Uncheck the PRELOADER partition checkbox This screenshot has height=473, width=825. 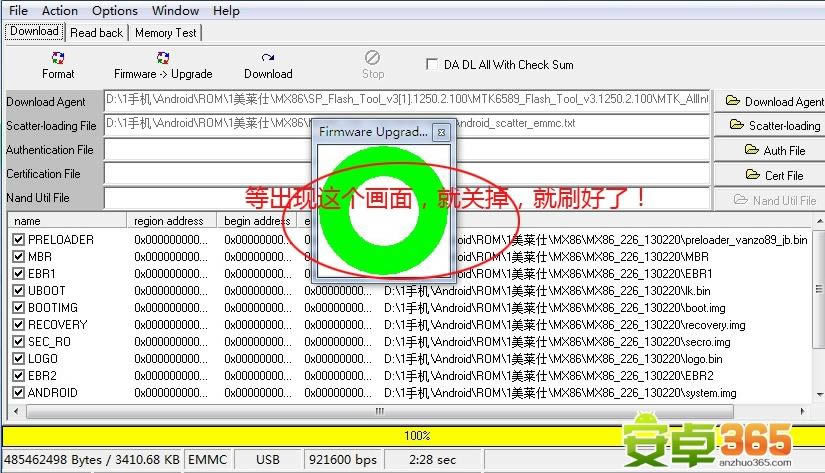tap(18, 240)
